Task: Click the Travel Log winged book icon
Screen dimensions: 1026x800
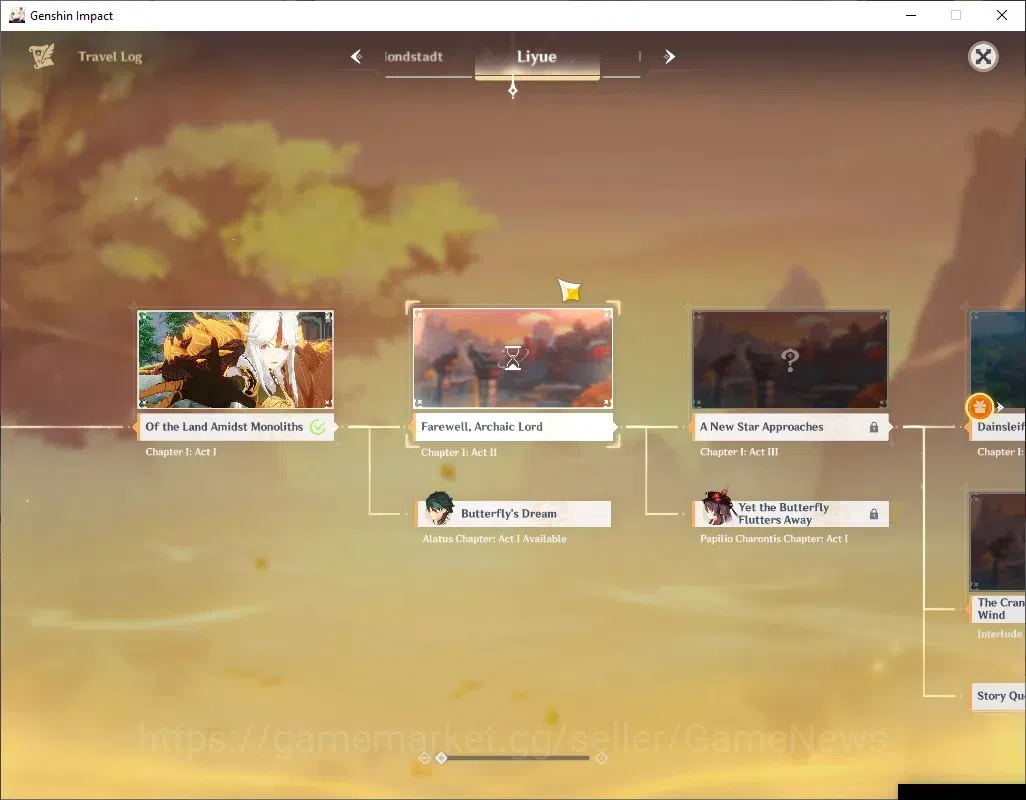Action: (42, 56)
